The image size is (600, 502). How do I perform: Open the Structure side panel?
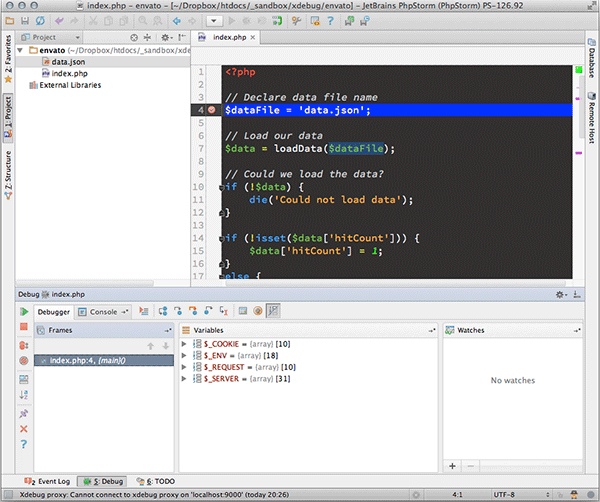click(x=8, y=175)
